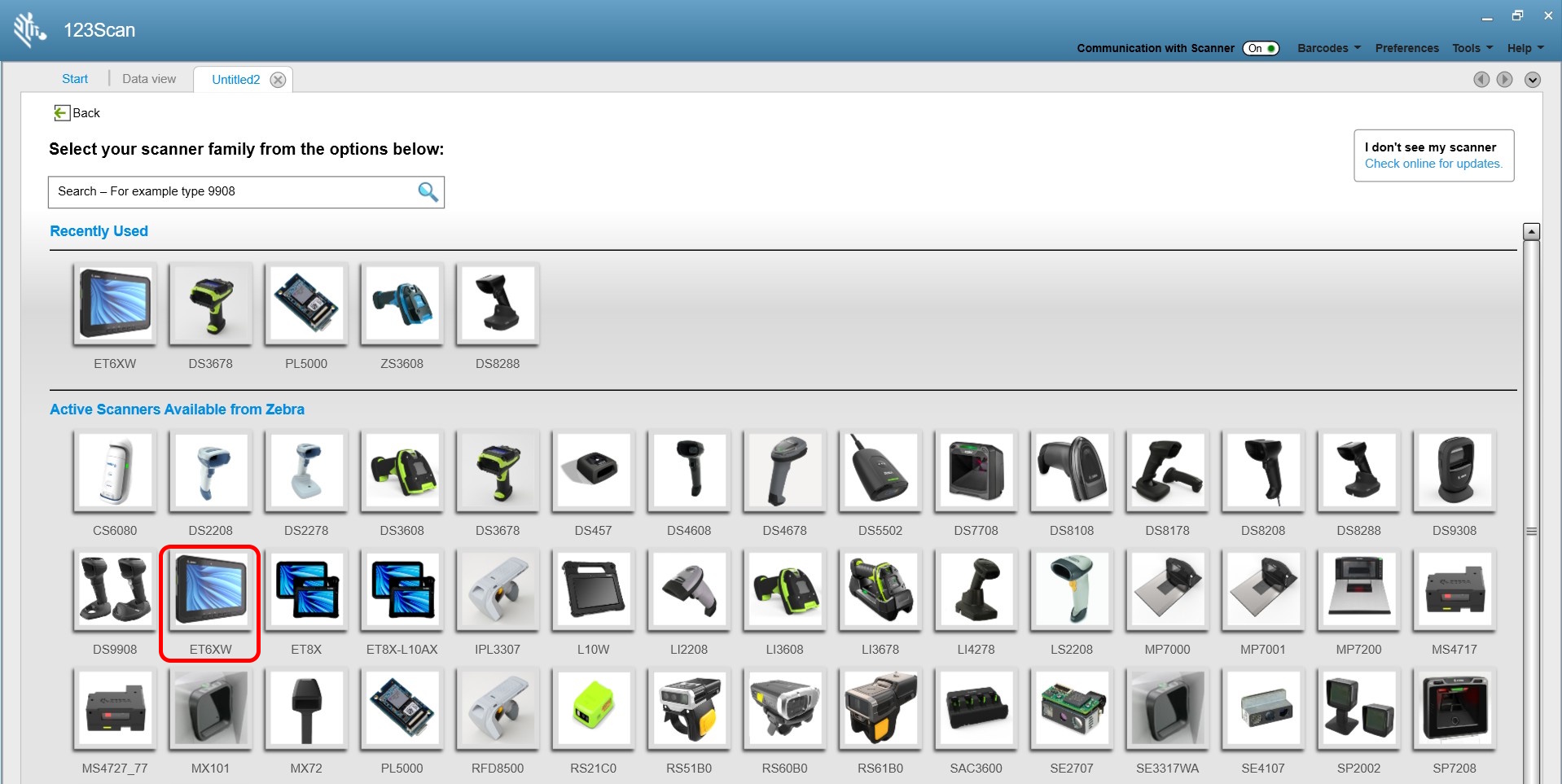This screenshot has height=784, width=1562.
Task: Pick the SE4107 scan engine icon
Action: coord(1263,708)
